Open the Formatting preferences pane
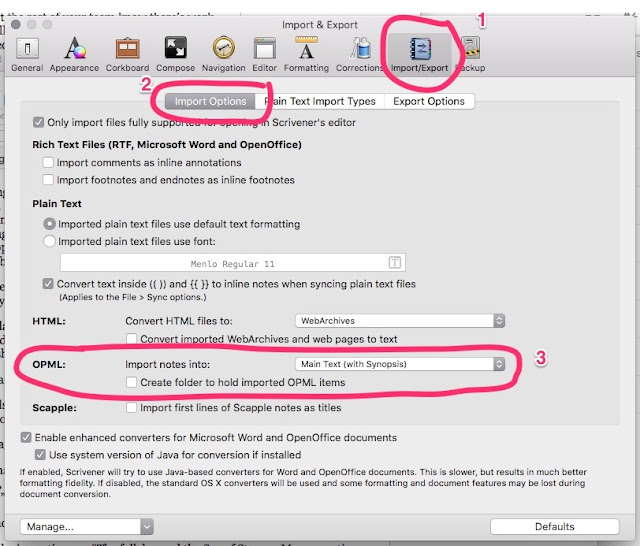This screenshot has width=640, height=546. tap(306, 55)
